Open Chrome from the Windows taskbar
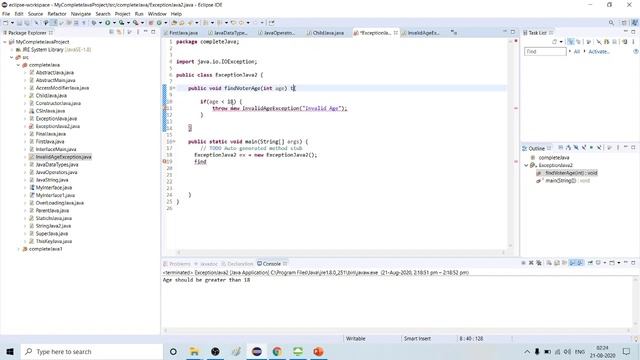 [x=277, y=351]
